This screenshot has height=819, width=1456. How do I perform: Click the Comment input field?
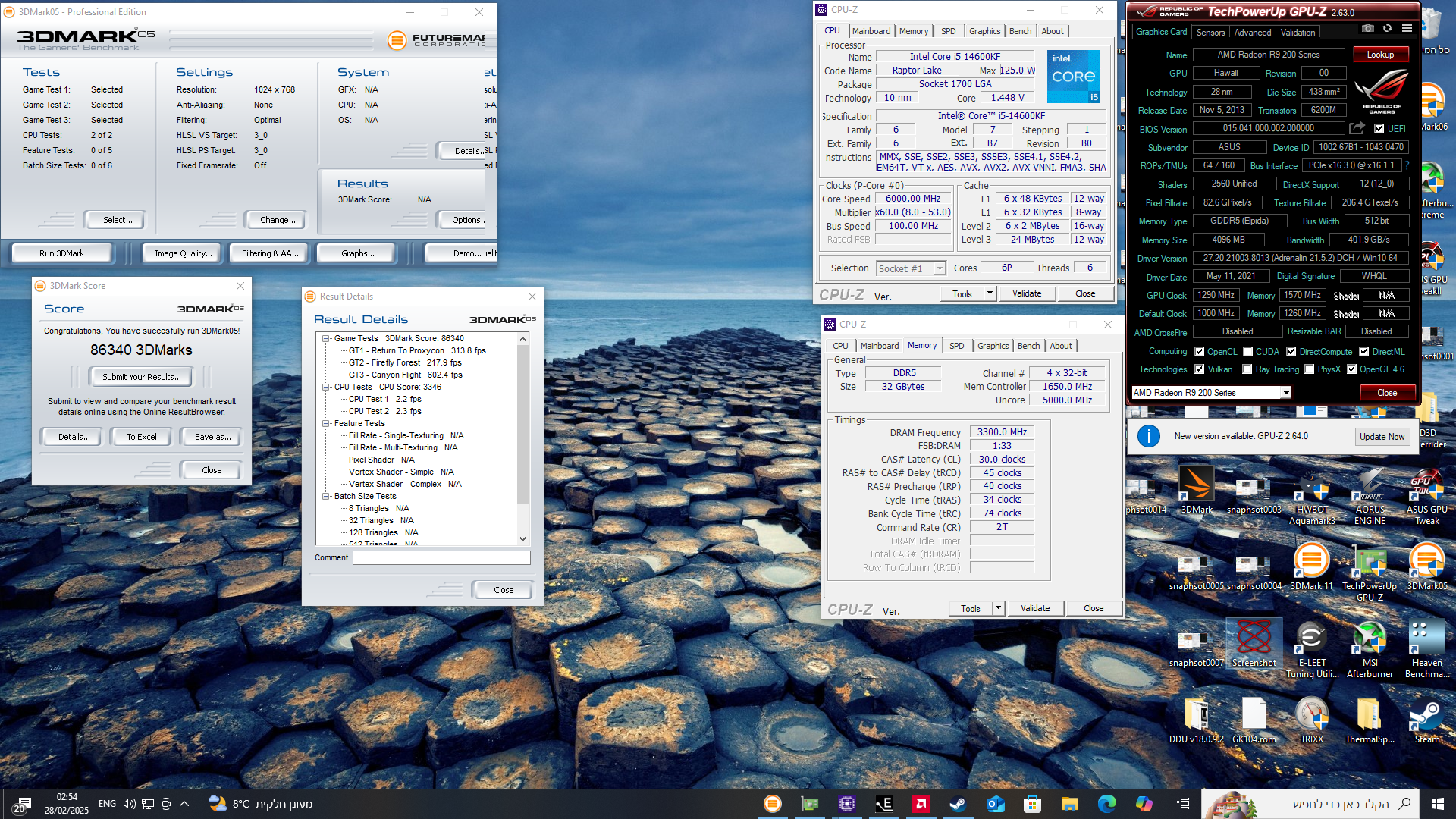(441, 558)
